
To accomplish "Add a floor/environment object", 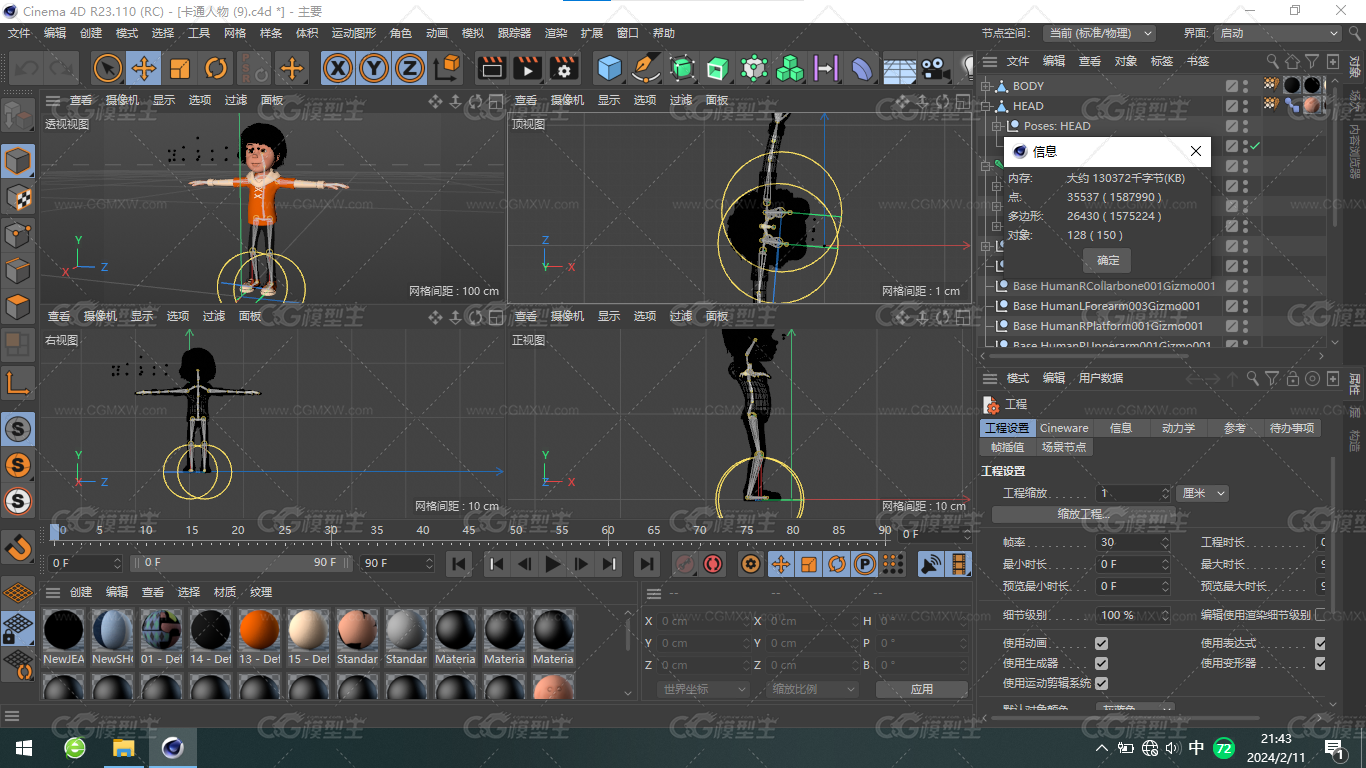I will [899, 68].
